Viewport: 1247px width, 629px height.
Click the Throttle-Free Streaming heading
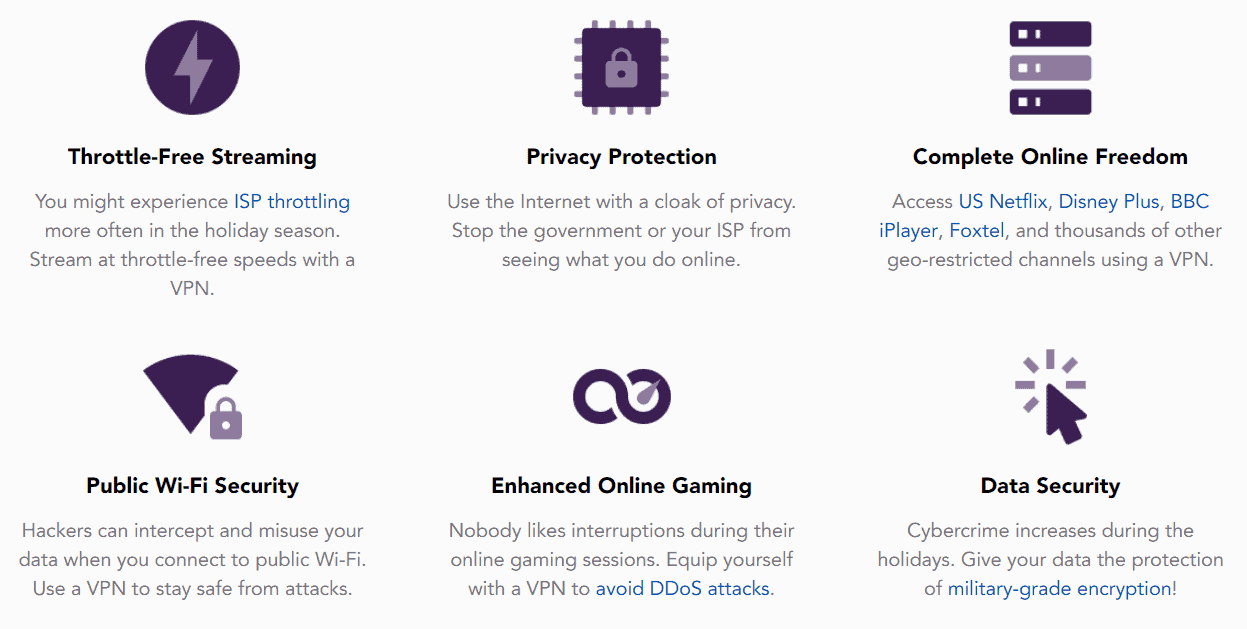point(191,156)
